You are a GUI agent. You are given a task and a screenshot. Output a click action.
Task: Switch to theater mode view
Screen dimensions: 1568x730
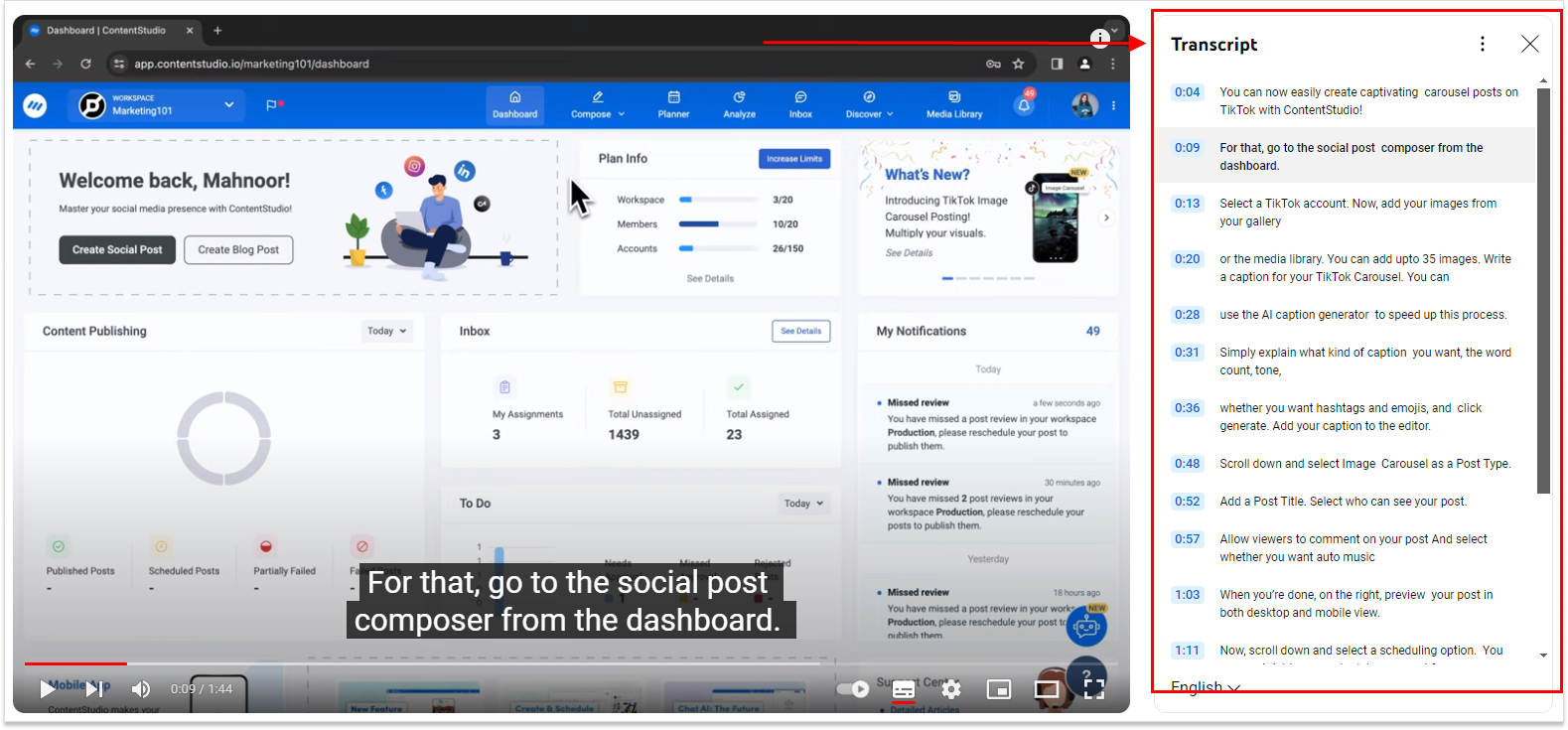point(1047,689)
